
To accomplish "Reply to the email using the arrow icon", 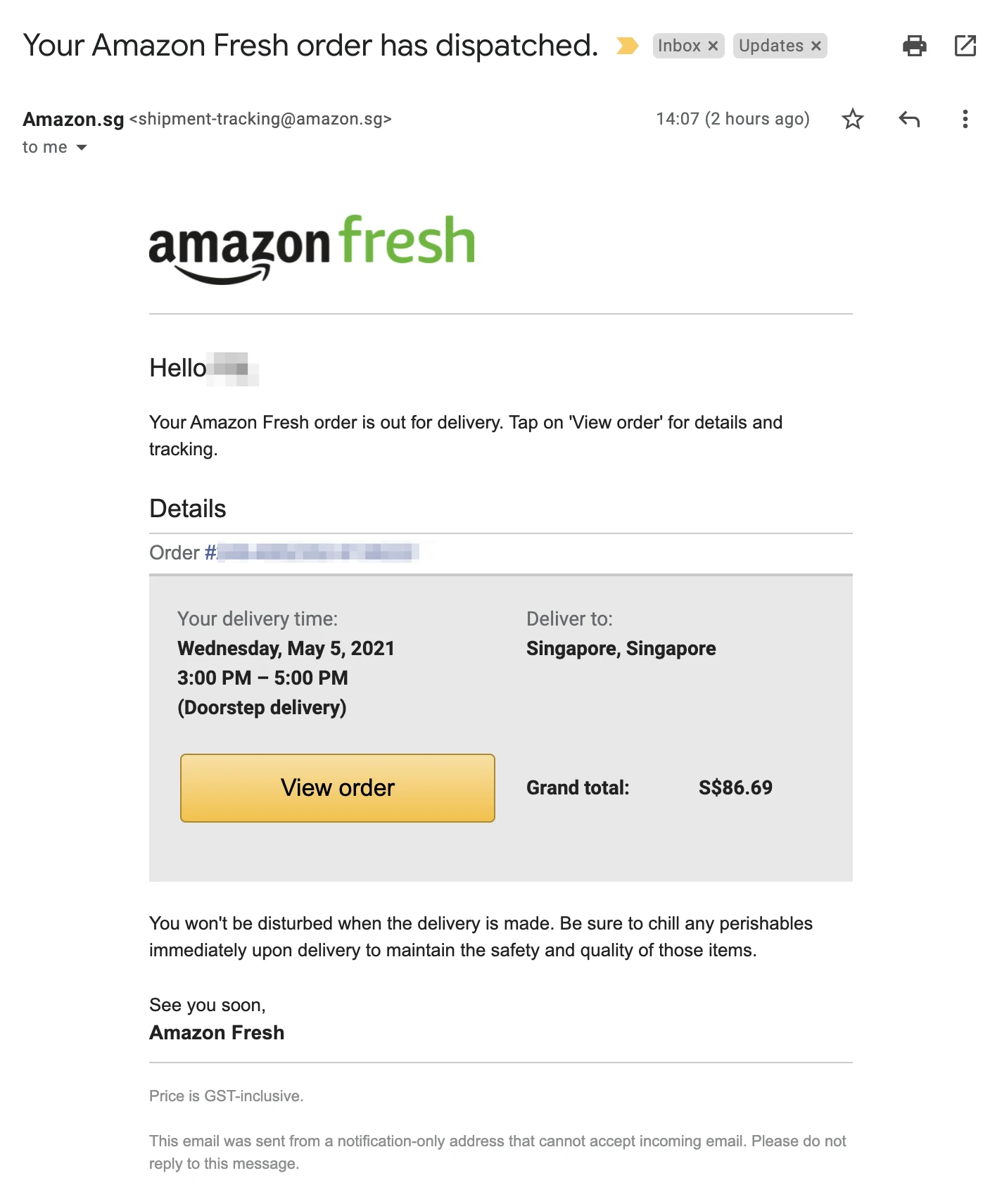I will [909, 119].
